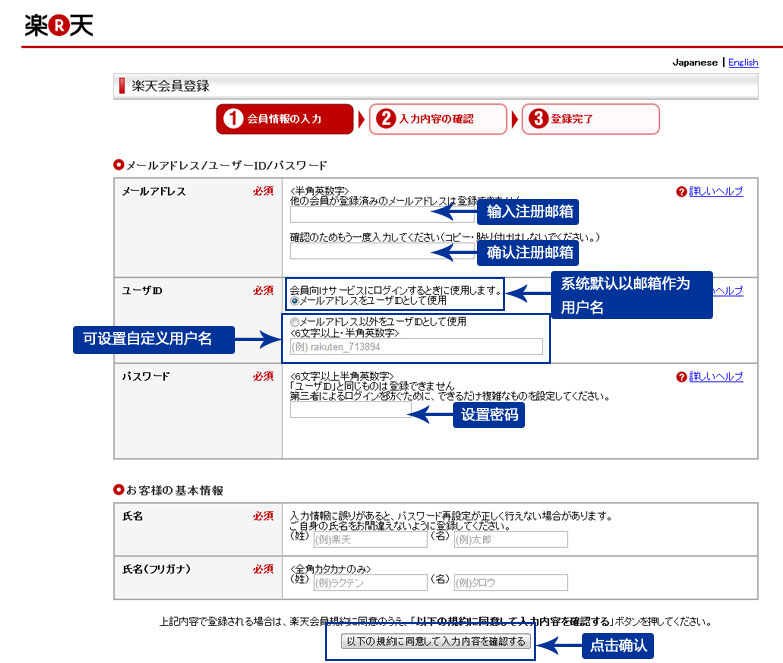
Task: Open 詳しいヘルプ link for password
Action: [x=715, y=377]
